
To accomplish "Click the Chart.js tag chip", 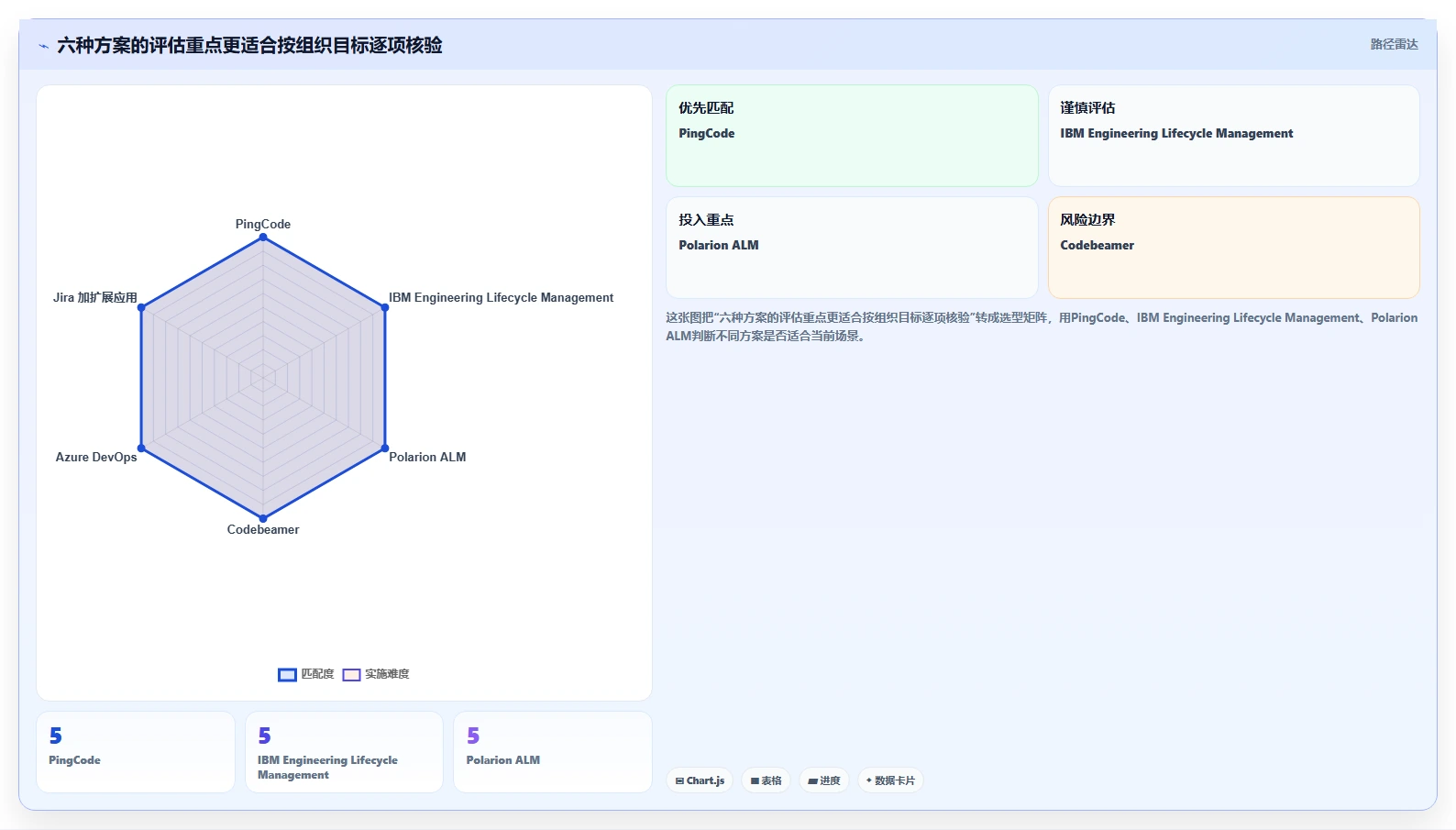I will click(x=700, y=780).
